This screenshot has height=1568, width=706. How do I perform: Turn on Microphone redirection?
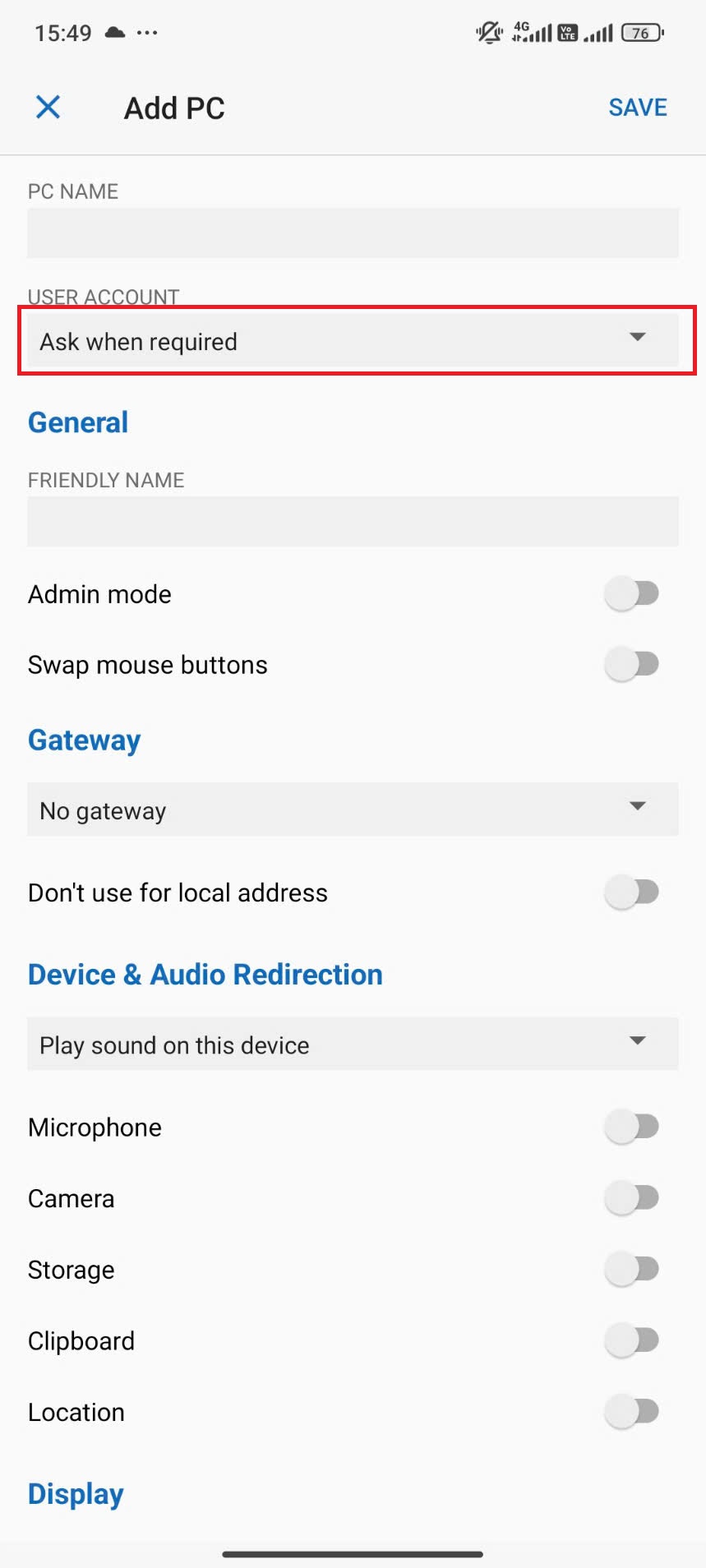(x=632, y=1127)
